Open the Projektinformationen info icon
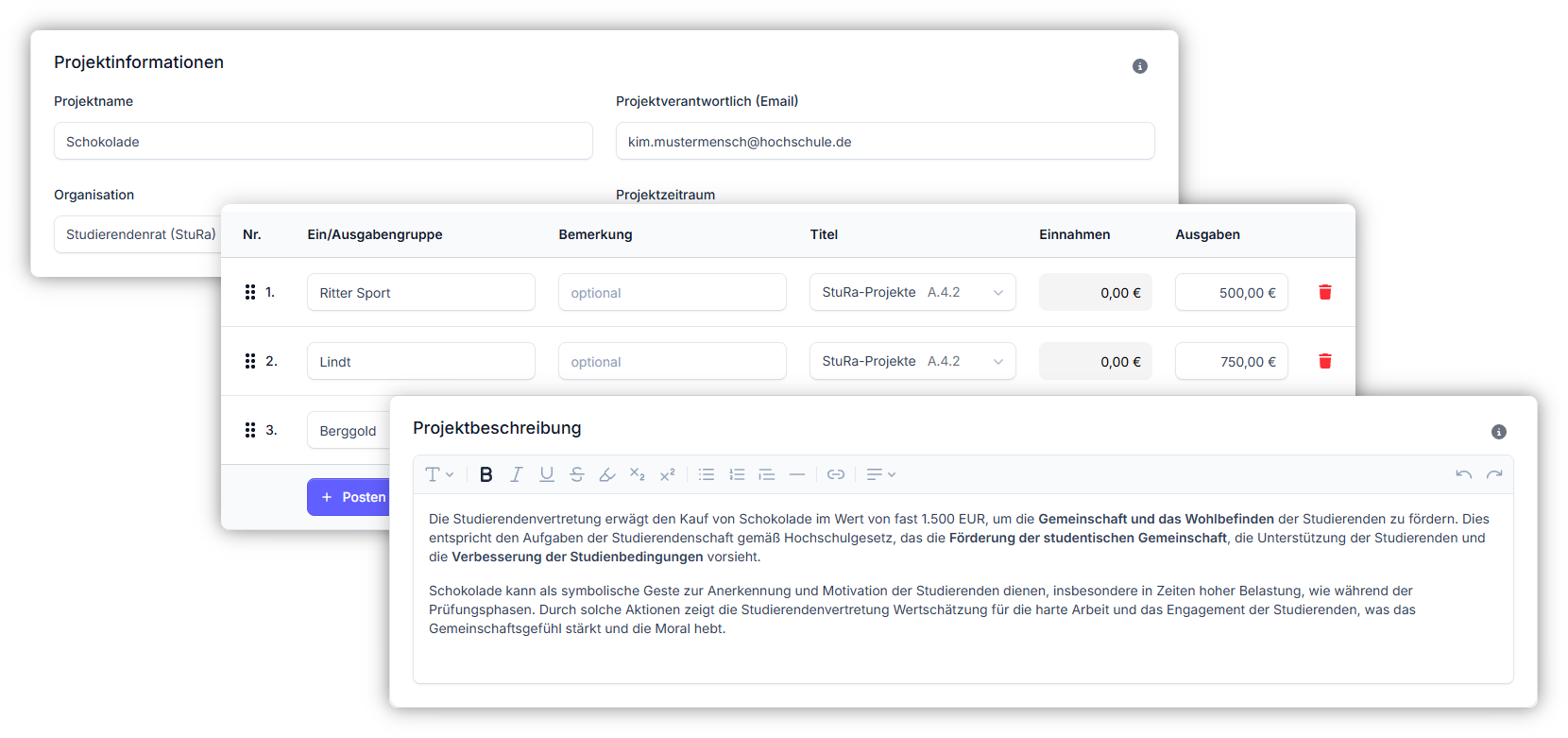Screen dimensions: 1568x738 [1140, 66]
